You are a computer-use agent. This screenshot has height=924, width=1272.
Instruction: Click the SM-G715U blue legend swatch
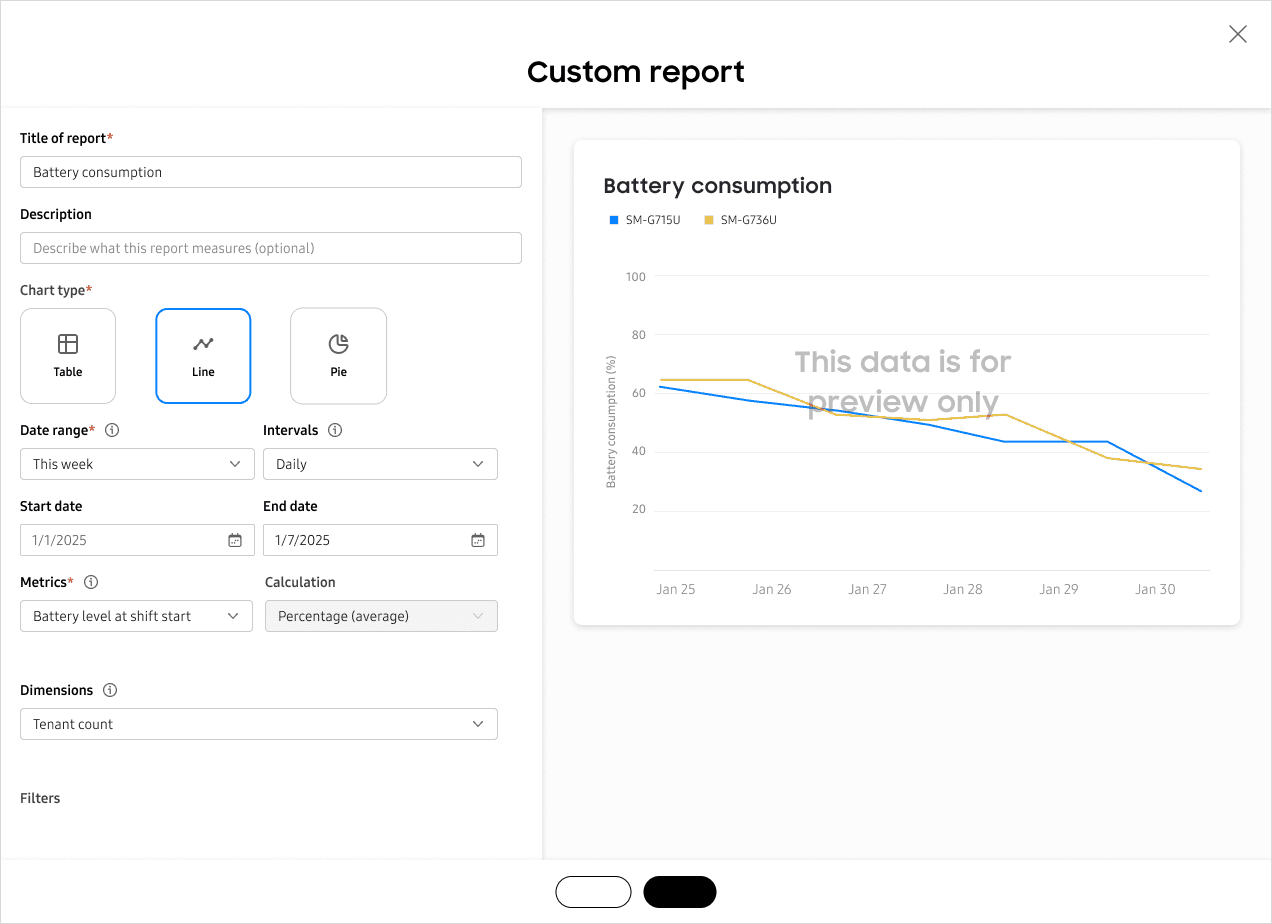(x=614, y=220)
